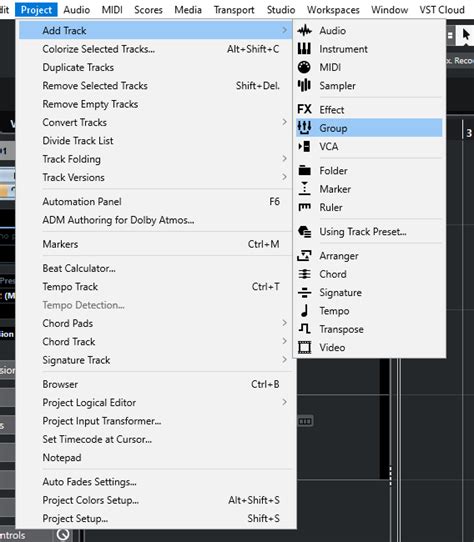Viewport: 474px width, 542px height.
Task: Open the Window menu
Action: pyautogui.click(x=390, y=10)
